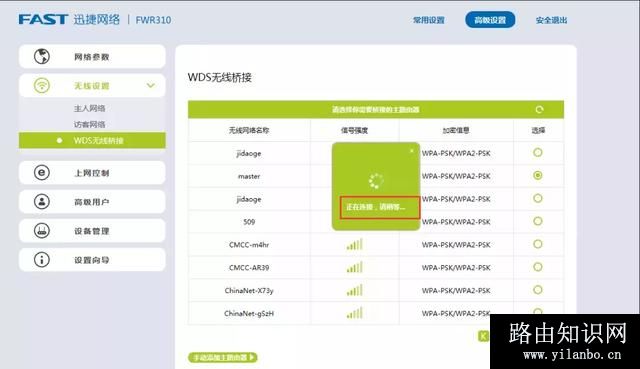Image resolution: width=640 pixels, height=369 pixels.
Task: Click encryption info WPA-PSK/WPA2-PSK for master
Action: click(456, 176)
